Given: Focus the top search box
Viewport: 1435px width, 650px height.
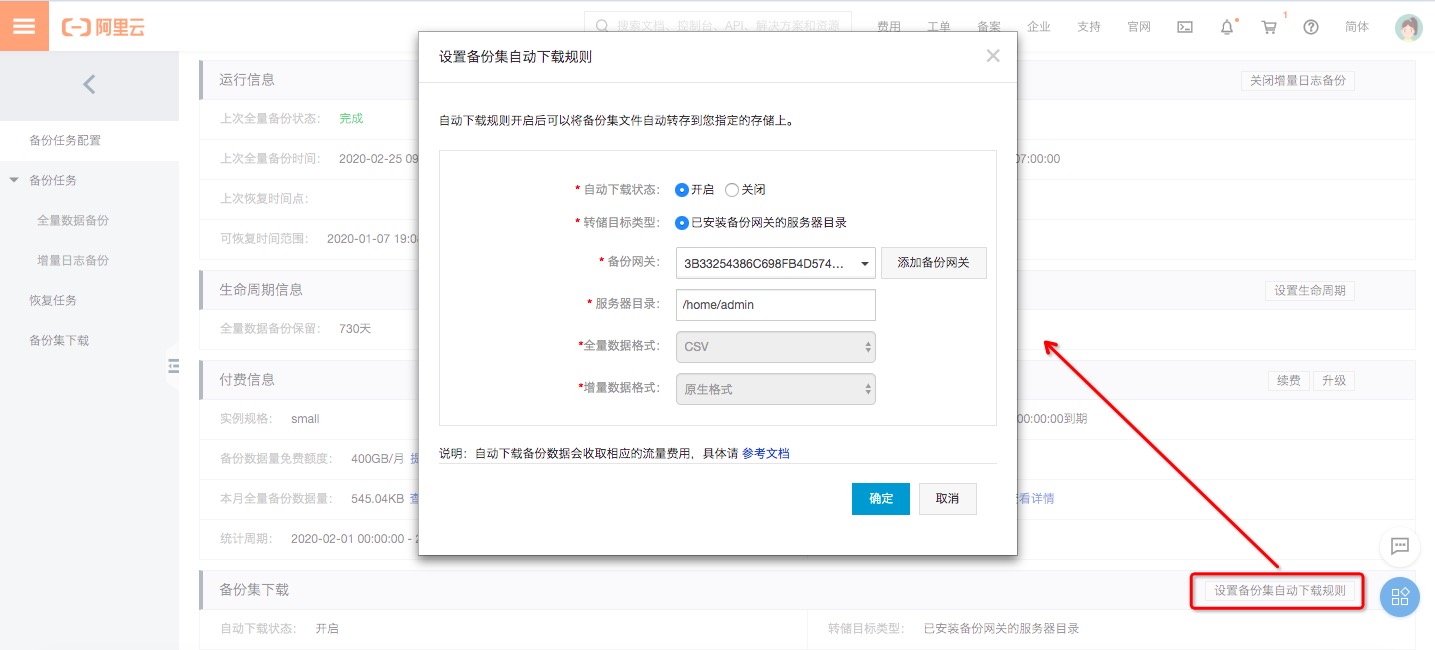Looking at the screenshot, I should click(718, 26).
